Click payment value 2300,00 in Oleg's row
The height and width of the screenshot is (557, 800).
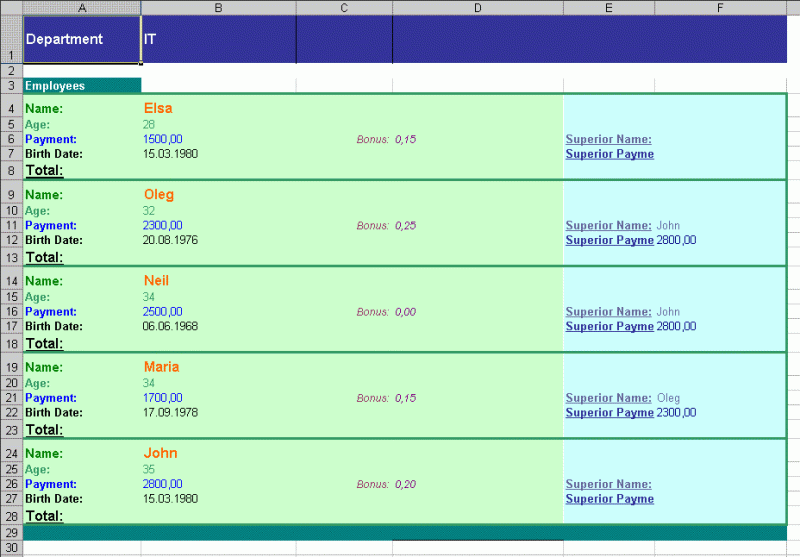163,225
